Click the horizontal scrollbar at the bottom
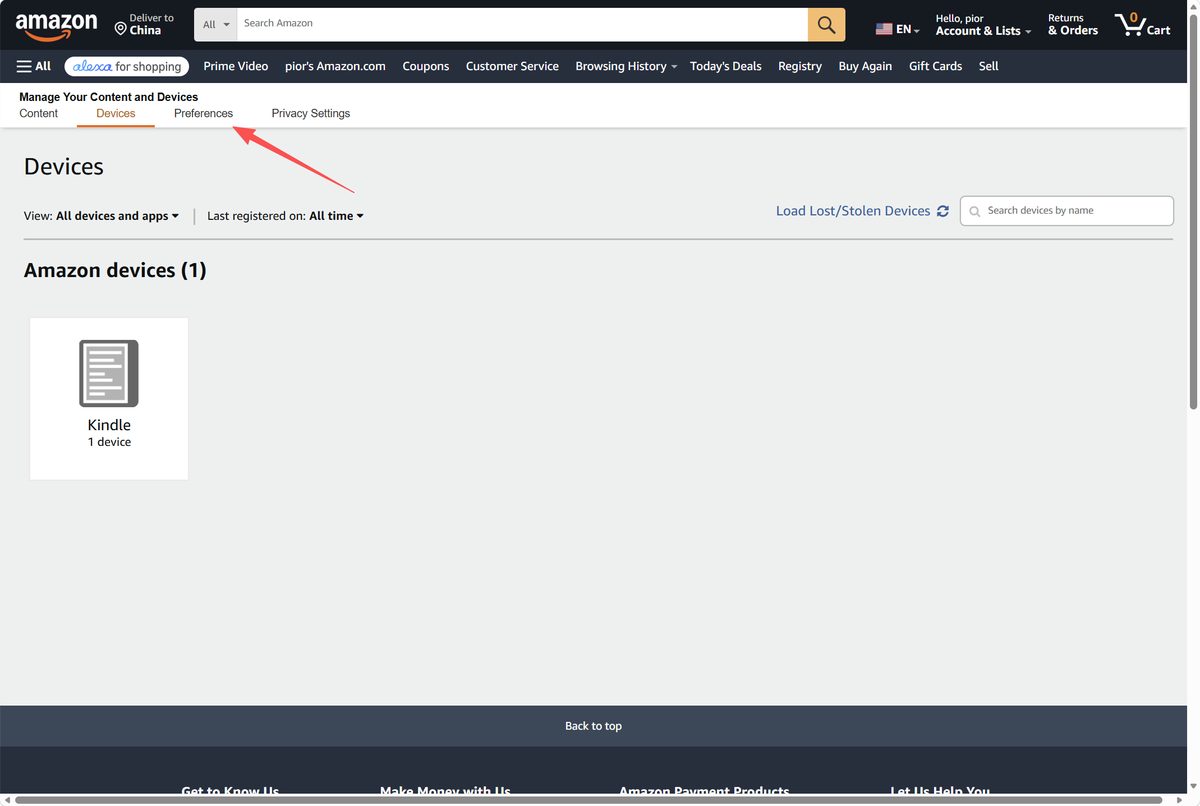Image resolution: width=1200 pixels, height=806 pixels. (590, 800)
